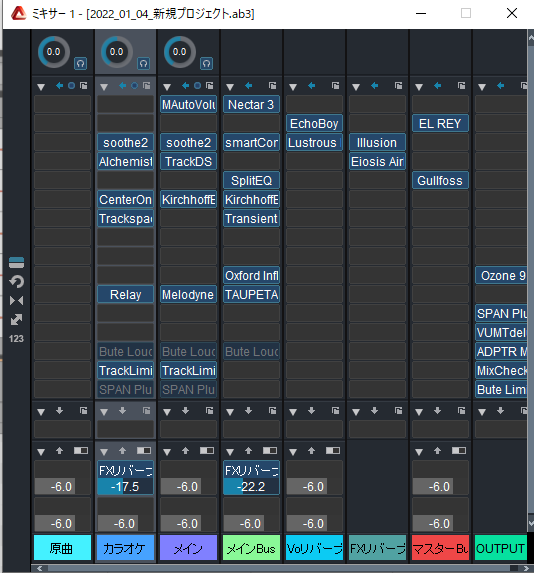This screenshot has width=534, height=573.
Task: Select the OUTPUT track label
Action: [x=501, y=548]
